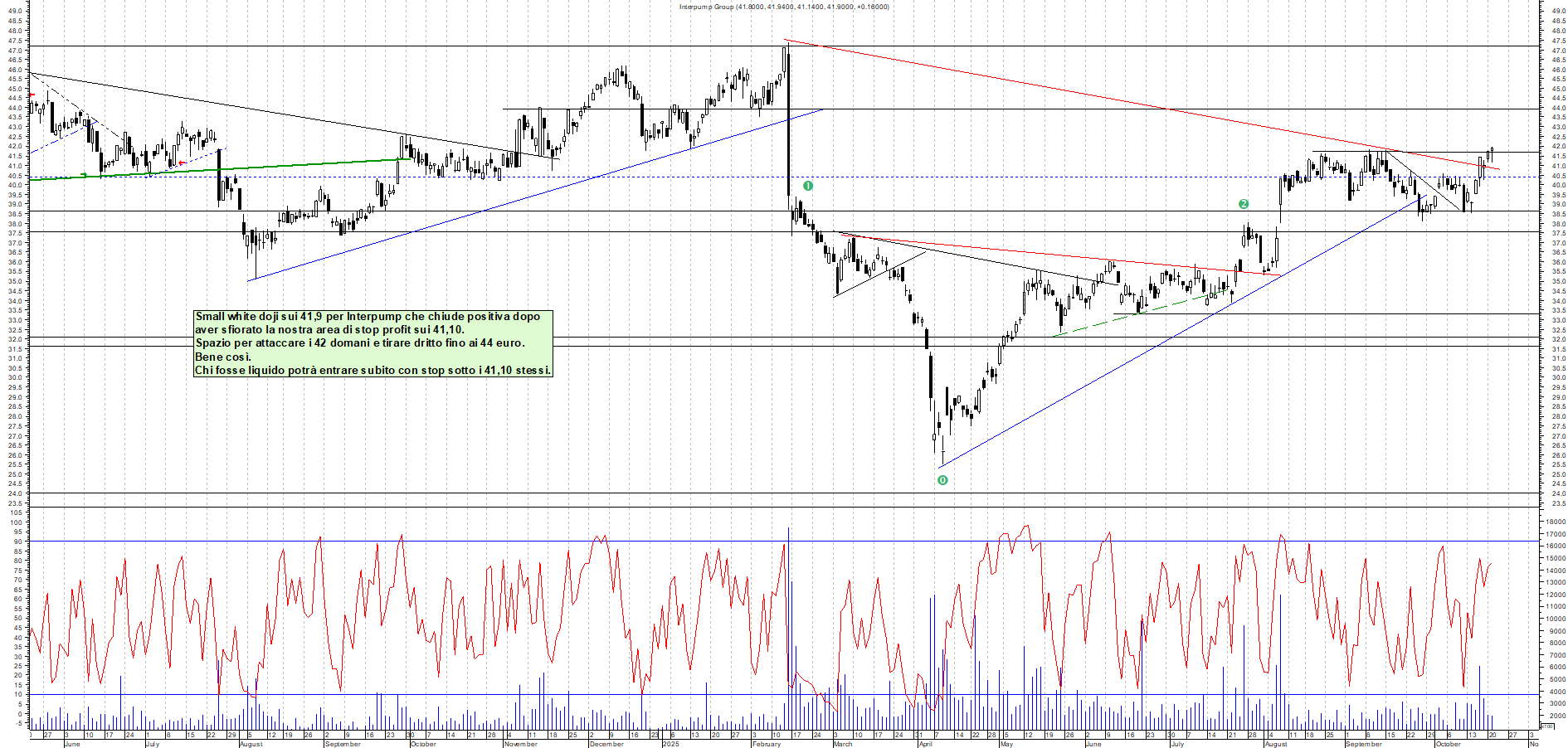1568x748 pixels.
Task: Select the green annotation text box
Action: [x=373, y=343]
